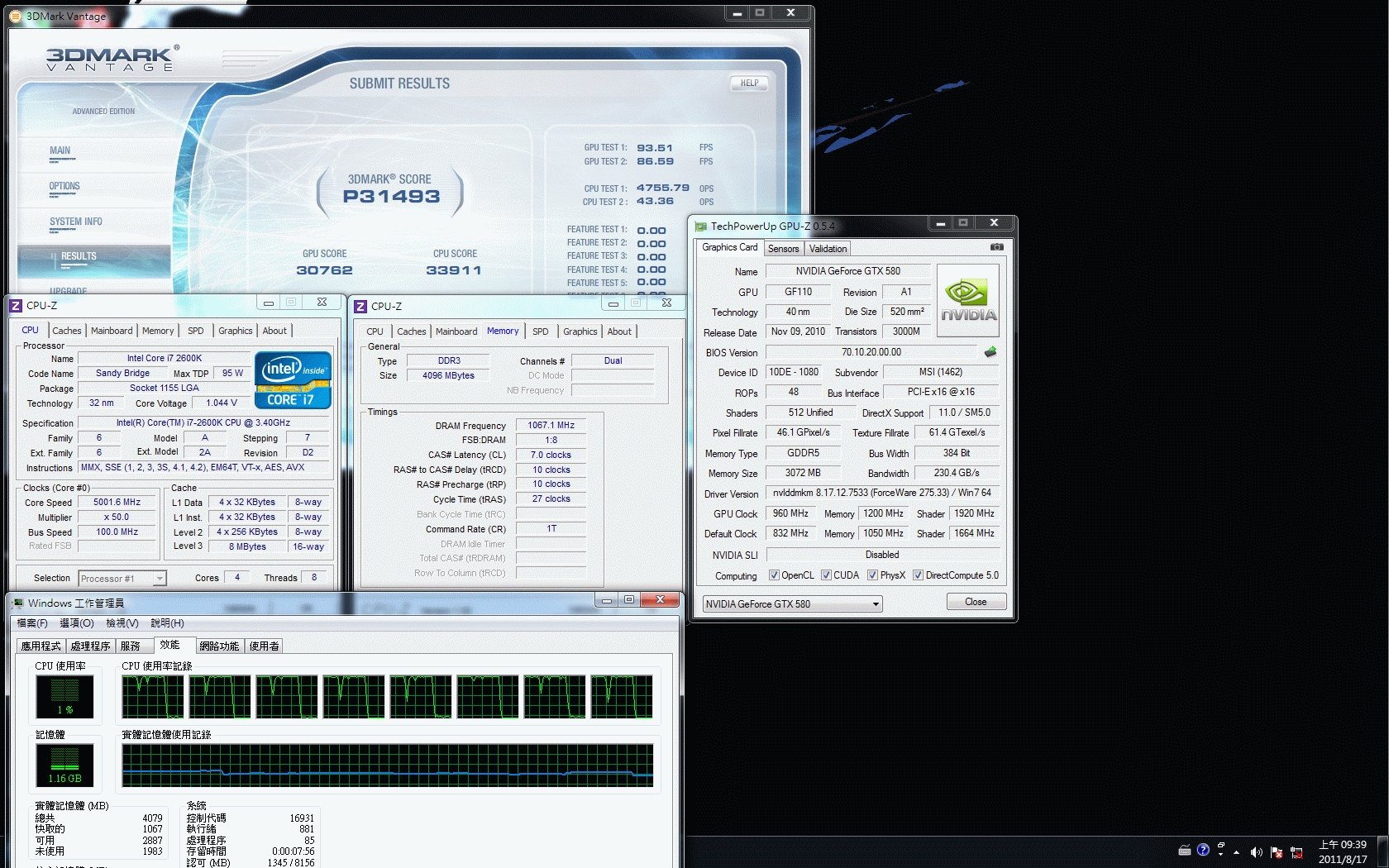
Task: Open Graphics tab in the CPU-Z window showing Memory
Action: [x=580, y=331]
